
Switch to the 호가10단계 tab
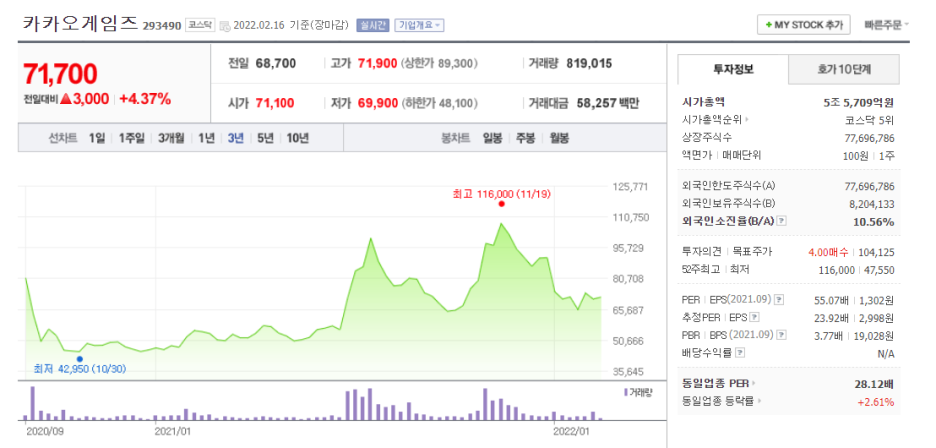(x=844, y=69)
